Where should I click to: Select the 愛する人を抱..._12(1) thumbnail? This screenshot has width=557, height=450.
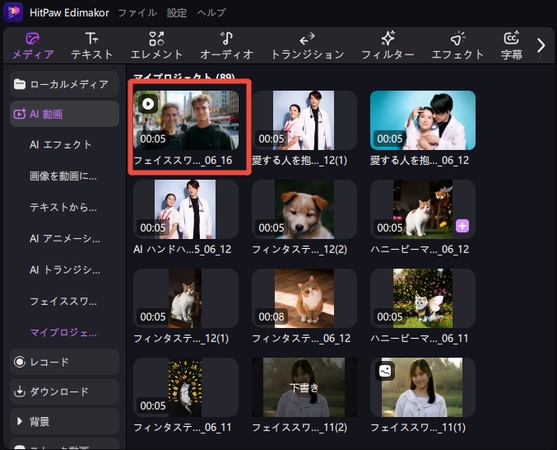304,120
